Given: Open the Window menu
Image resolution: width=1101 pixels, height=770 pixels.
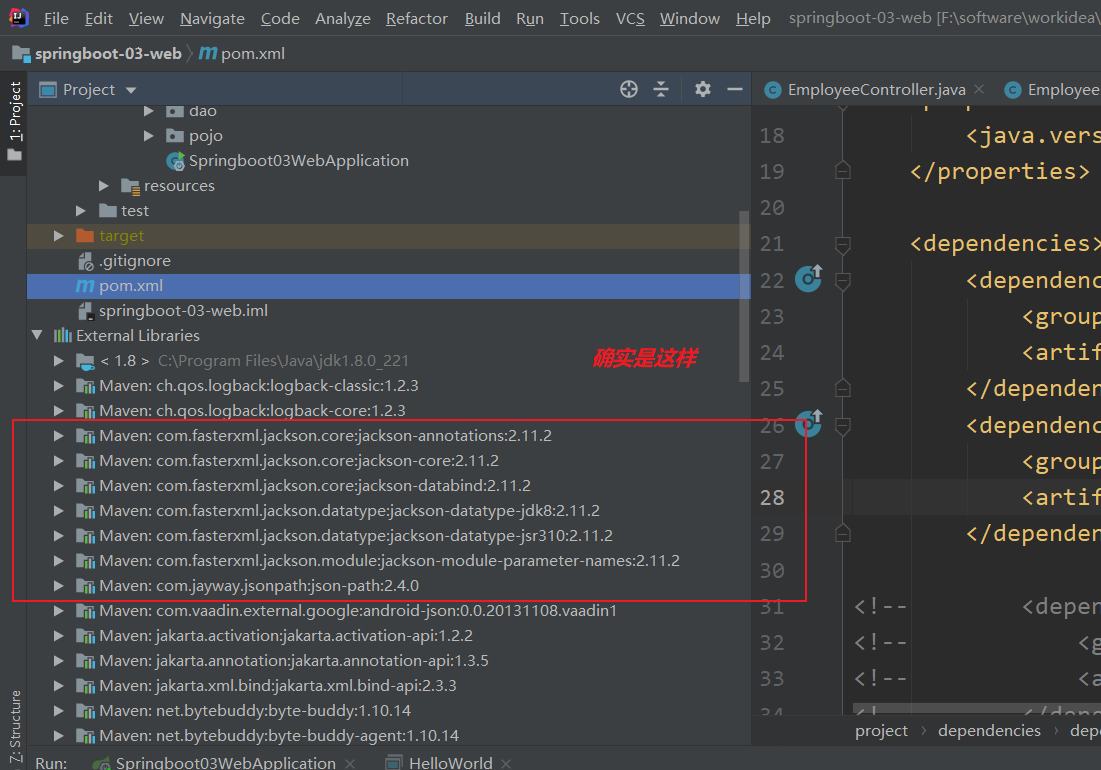Looking at the screenshot, I should click(690, 18).
